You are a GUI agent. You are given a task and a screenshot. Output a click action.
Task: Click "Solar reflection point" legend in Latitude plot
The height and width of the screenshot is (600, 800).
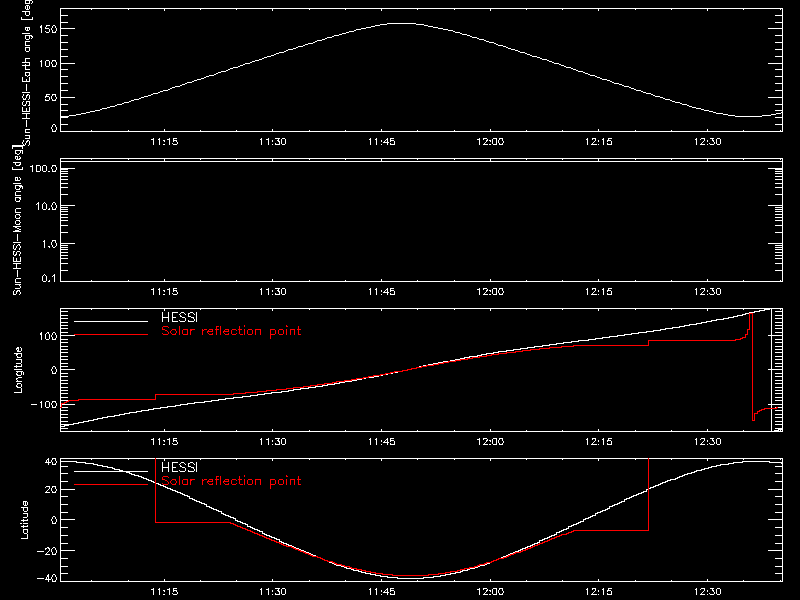click(x=231, y=481)
